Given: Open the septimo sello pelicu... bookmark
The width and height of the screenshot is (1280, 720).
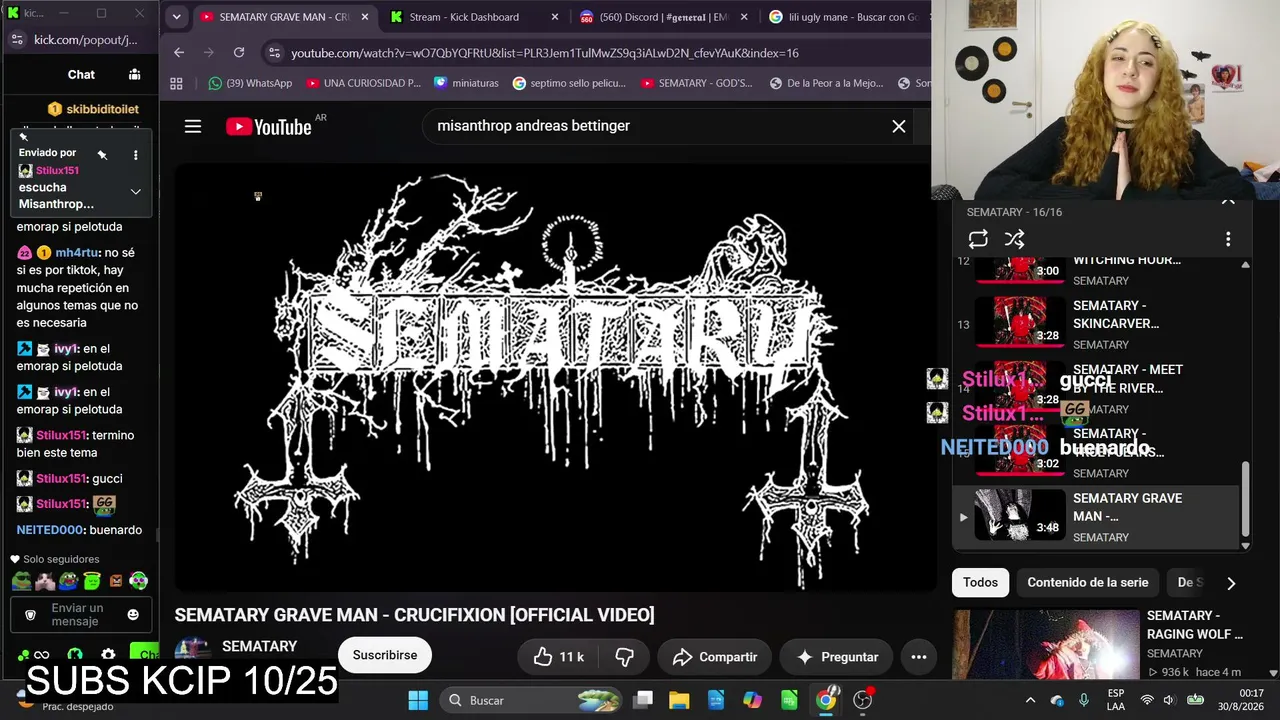Looking at the screenshot, I should click(569, 83).
